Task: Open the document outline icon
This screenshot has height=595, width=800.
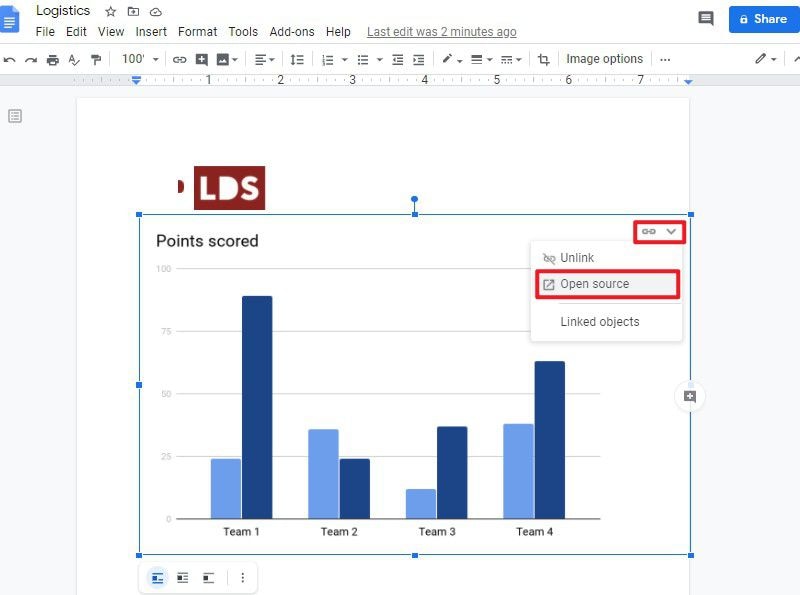Action: 15,116
